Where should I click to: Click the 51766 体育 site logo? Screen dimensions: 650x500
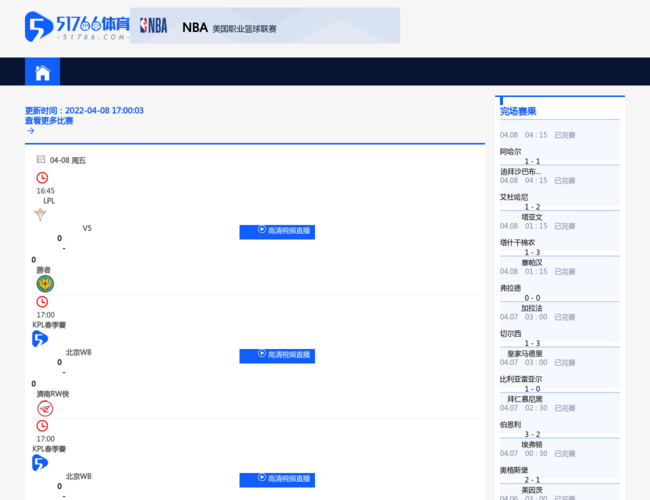tap(77, 26)
